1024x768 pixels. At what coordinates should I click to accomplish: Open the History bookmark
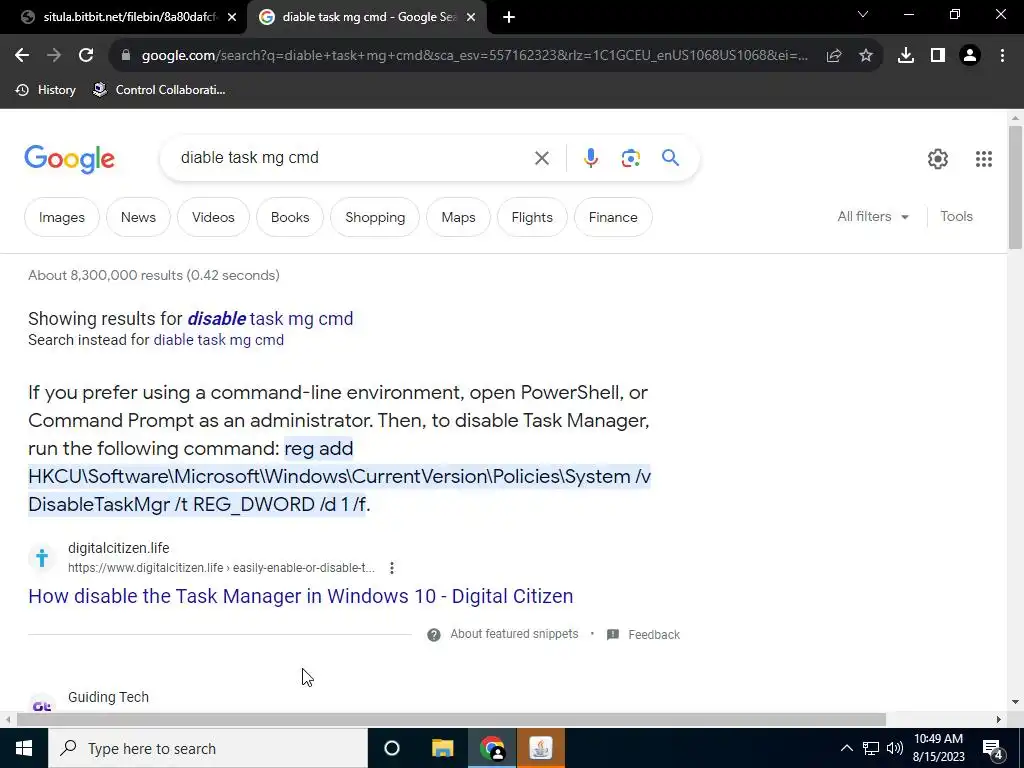(46, 90)
